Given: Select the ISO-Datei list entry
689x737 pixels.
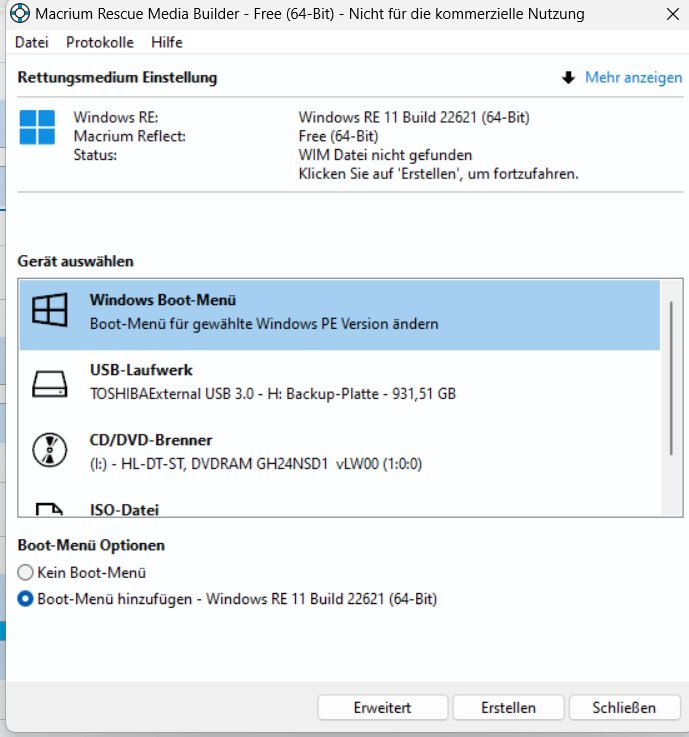Looking at the screenshot, I should click(x=339, y=504).
